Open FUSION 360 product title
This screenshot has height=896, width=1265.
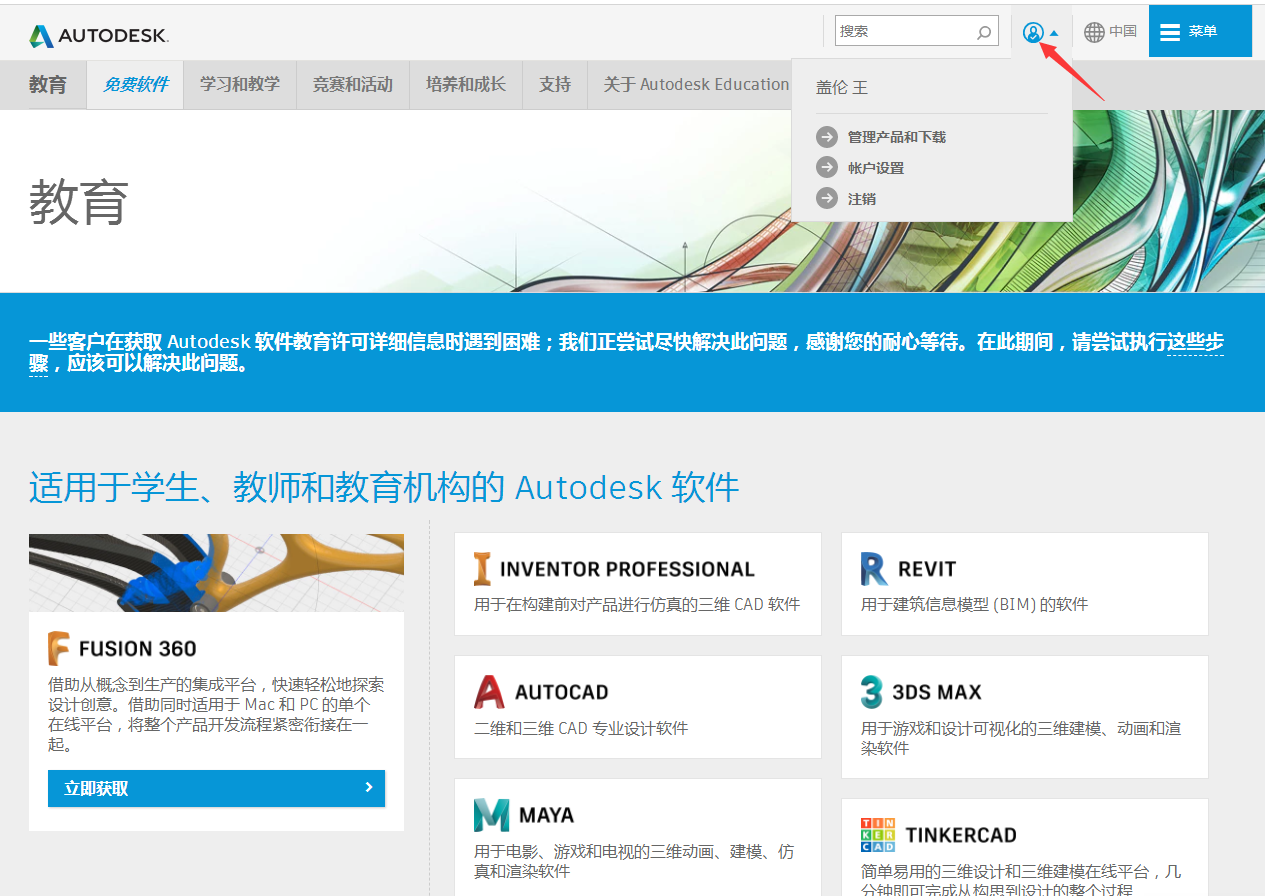tap(138, 649)
